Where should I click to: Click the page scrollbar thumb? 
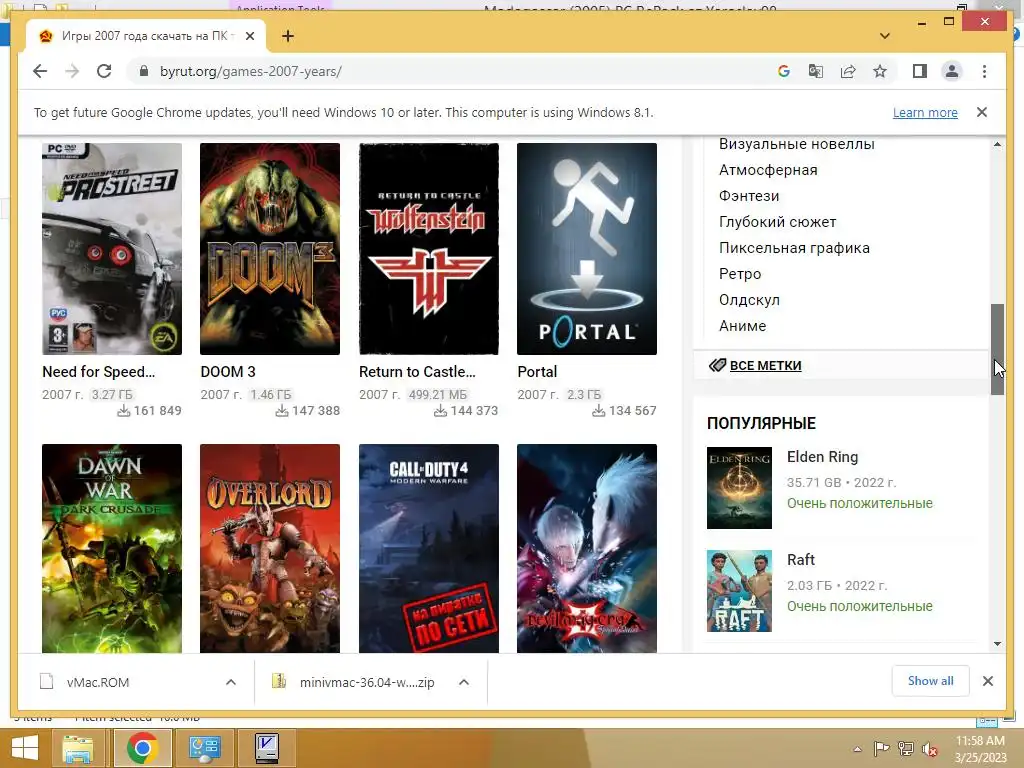click(x=997, y=349)
